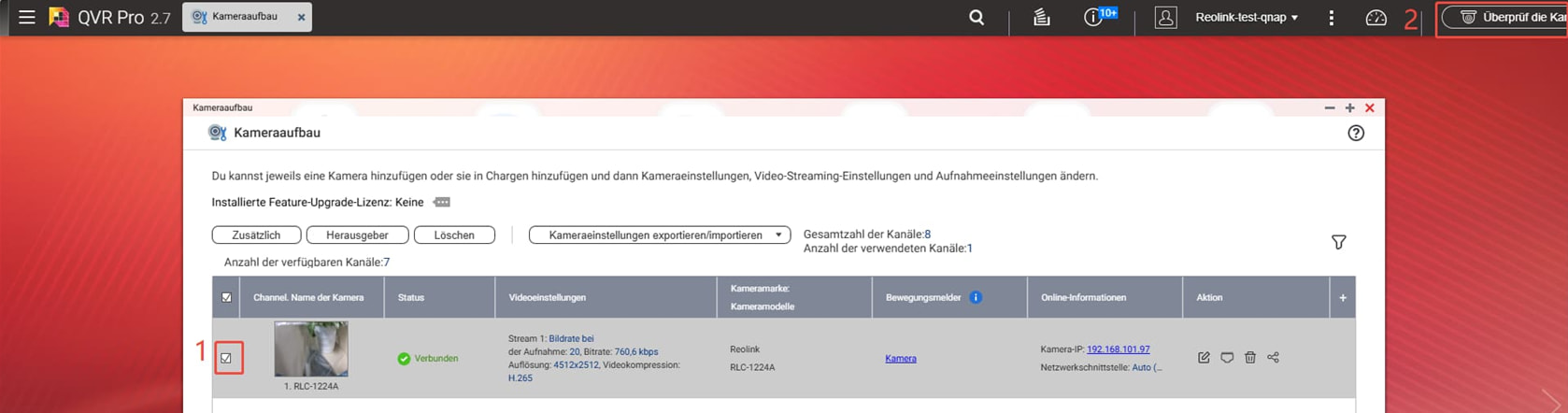
Task: Click Gesamtzahl der Kanäle:8 text
Action: 867,235
